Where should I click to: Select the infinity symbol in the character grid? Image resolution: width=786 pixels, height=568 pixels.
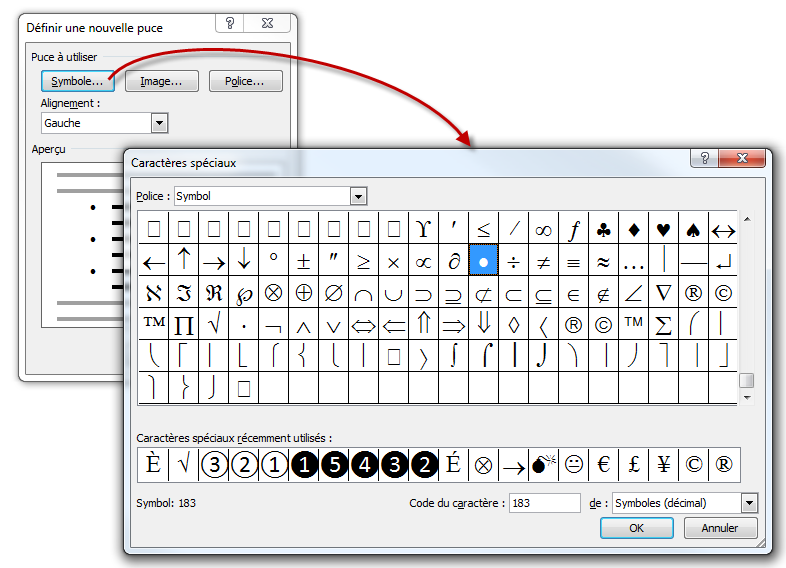pyautogui.click(x=543, y=229)
